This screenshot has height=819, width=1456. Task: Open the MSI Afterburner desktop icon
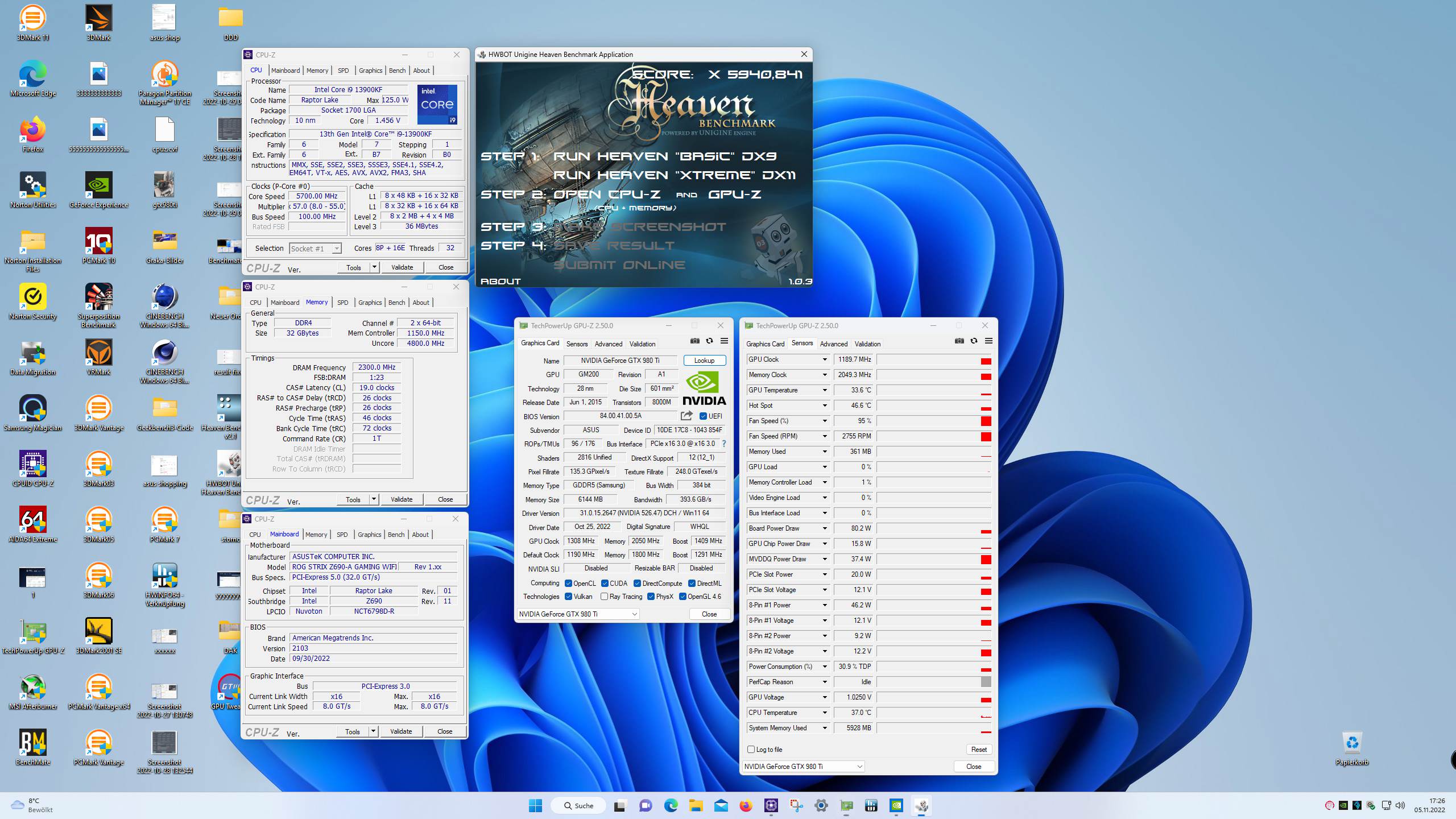(x=32, y=692)
